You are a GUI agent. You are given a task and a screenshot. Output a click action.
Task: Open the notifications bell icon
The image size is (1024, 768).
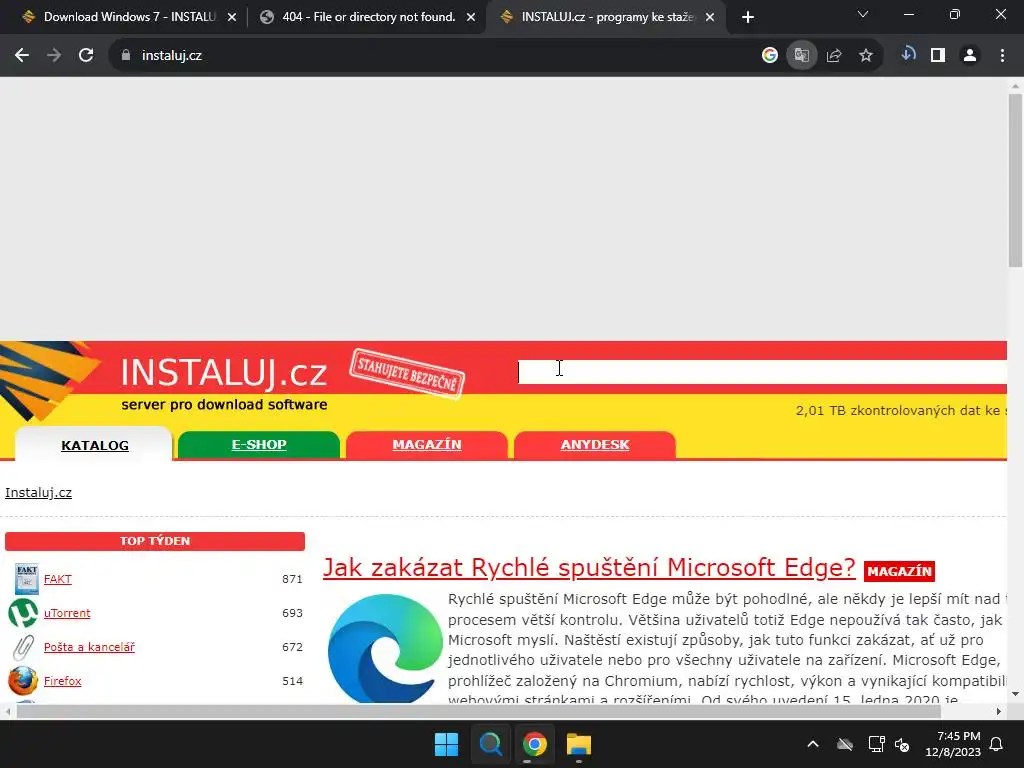coord(997,744)
